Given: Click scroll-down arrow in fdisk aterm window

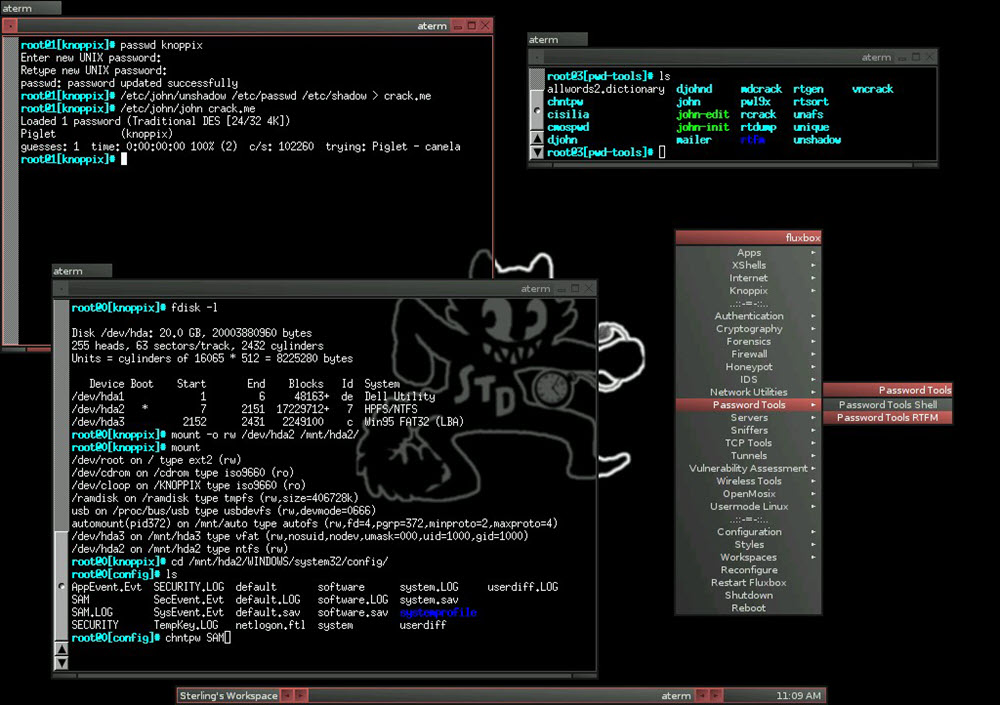Looking at the screenshot, I should tap(61, 663).
